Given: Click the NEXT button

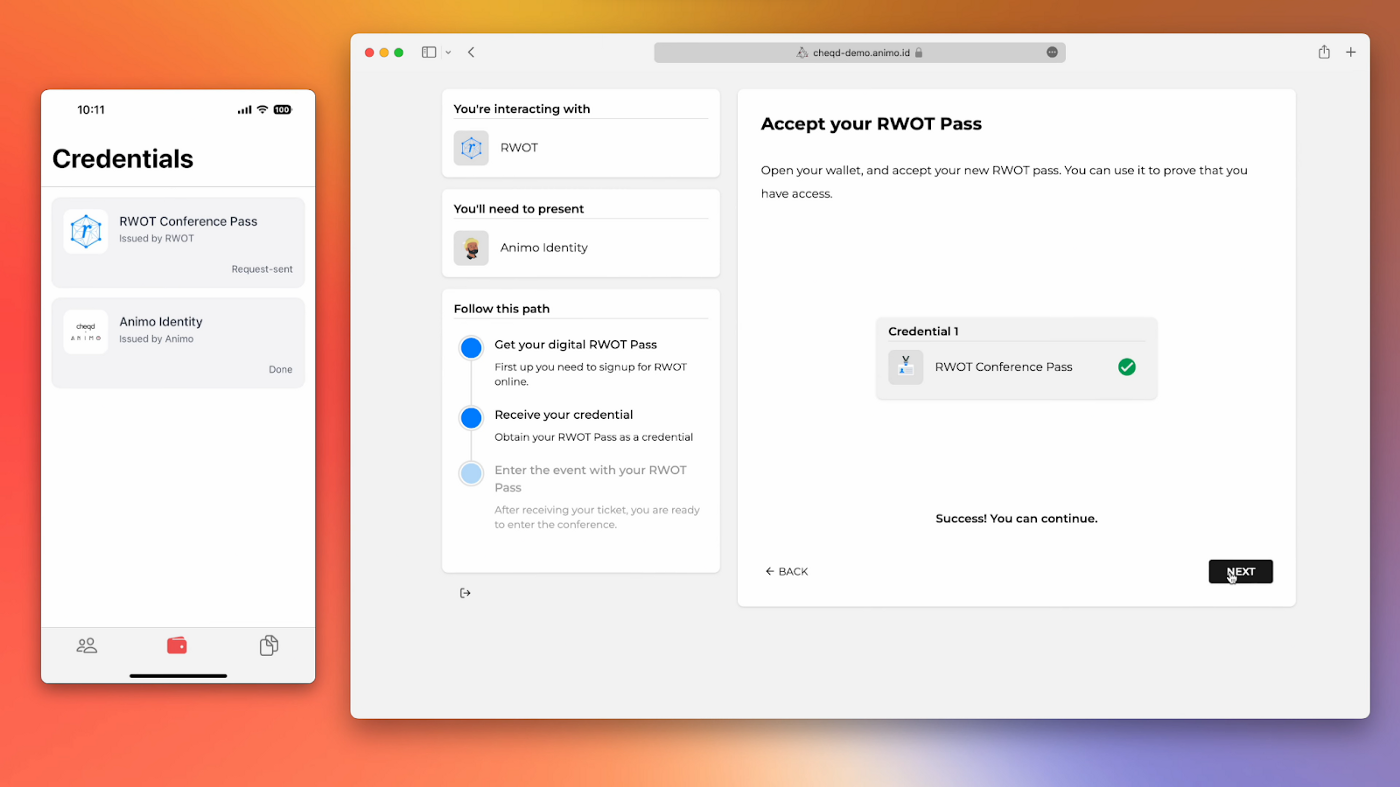Looking at the screenshot, I should pyautogui.click(x=1240, y=572).
